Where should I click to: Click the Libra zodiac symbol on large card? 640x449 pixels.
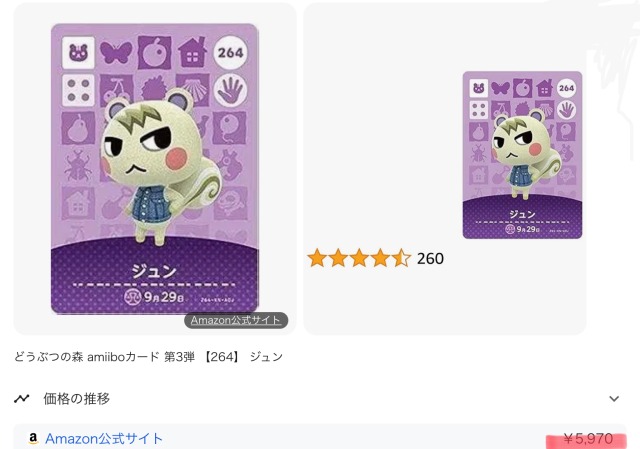tap(132, 297)
